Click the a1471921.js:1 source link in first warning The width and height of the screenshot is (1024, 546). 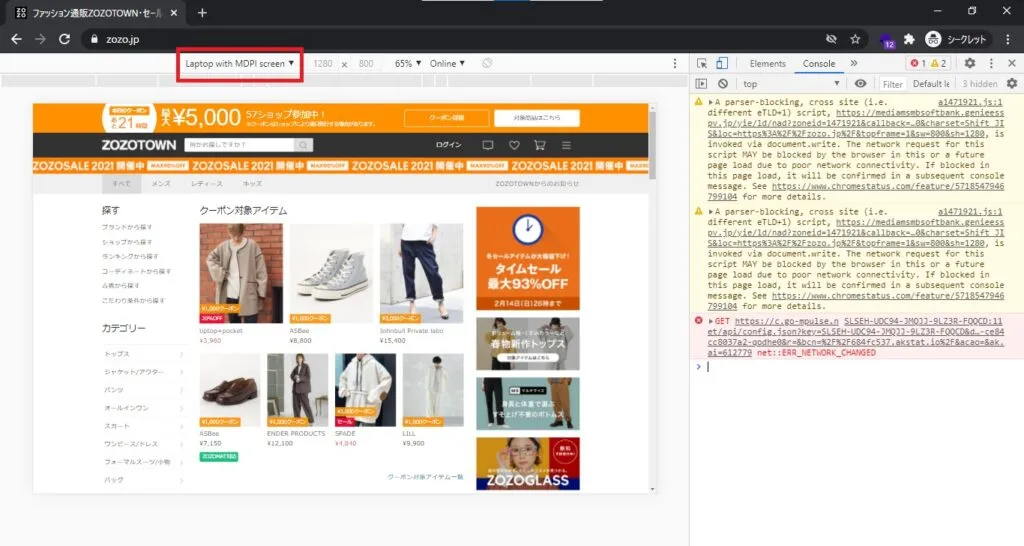tap(970, 103)
